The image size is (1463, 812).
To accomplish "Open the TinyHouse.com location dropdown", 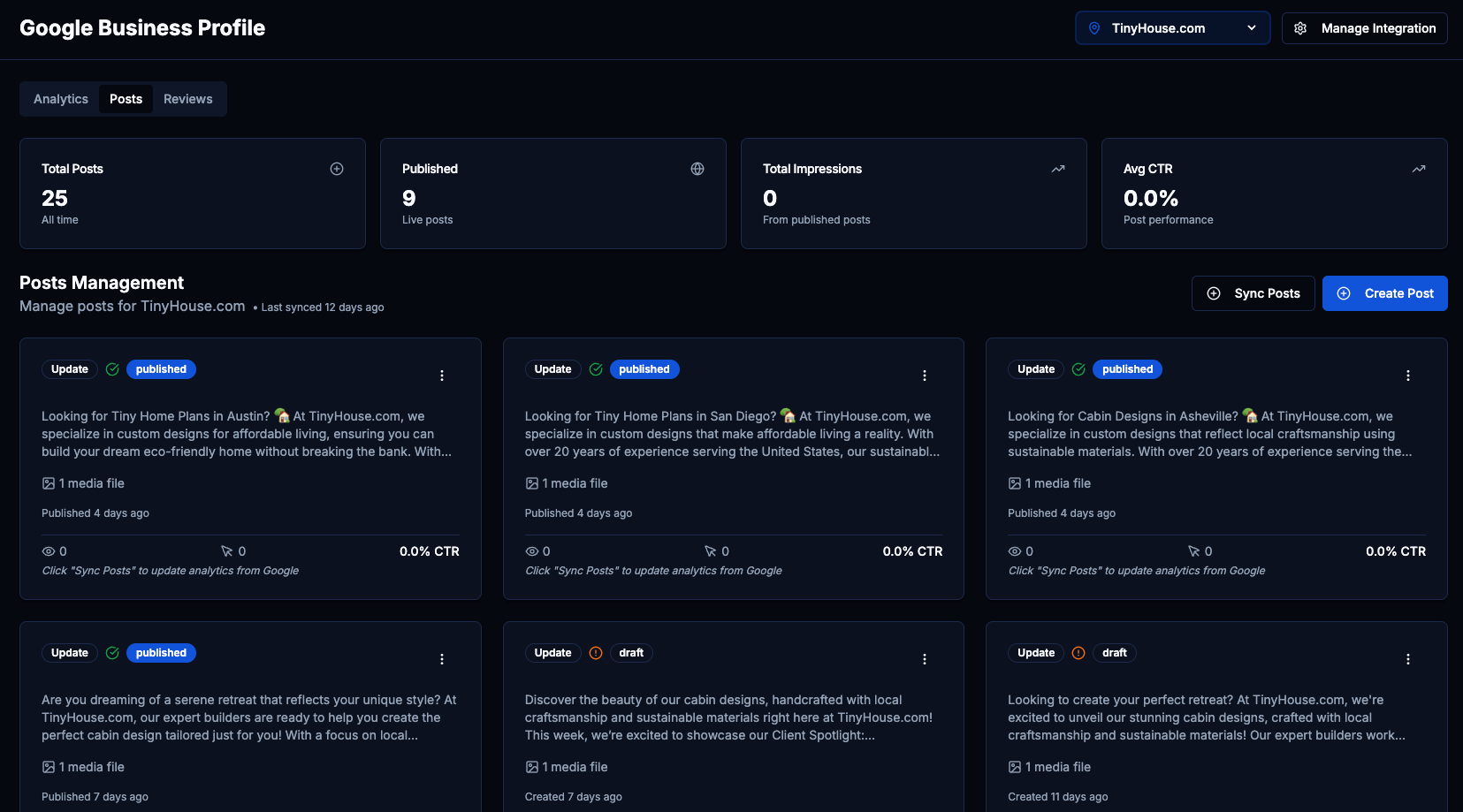I will pyautogui.click(x=1172, y=28).
